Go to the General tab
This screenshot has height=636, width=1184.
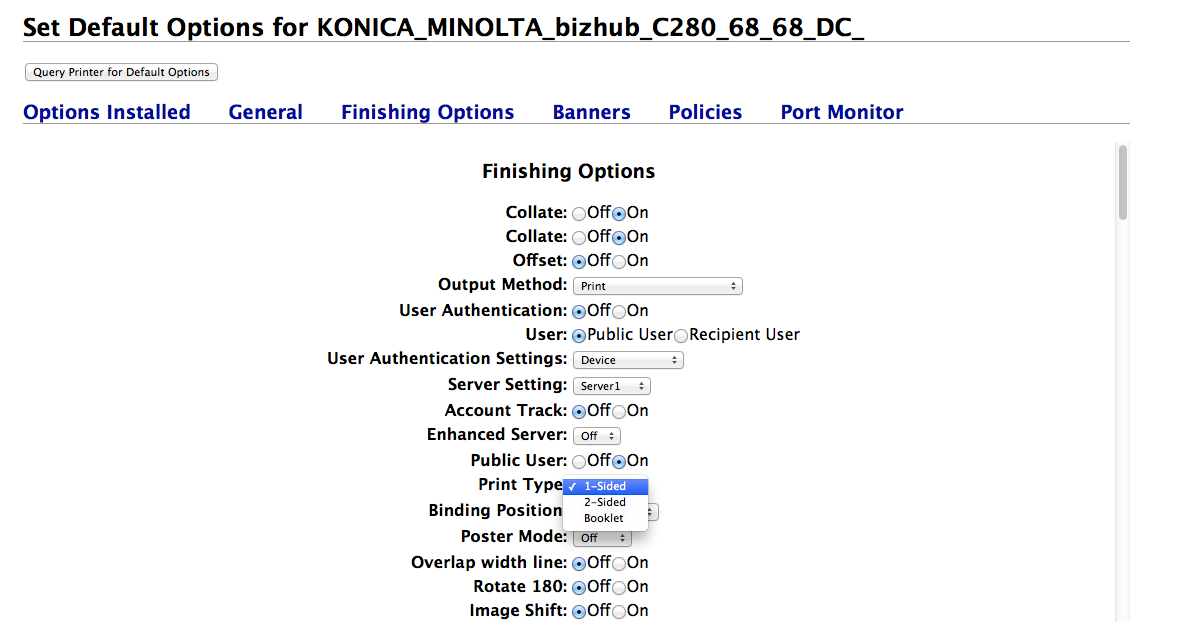click(x=266, y=112)
